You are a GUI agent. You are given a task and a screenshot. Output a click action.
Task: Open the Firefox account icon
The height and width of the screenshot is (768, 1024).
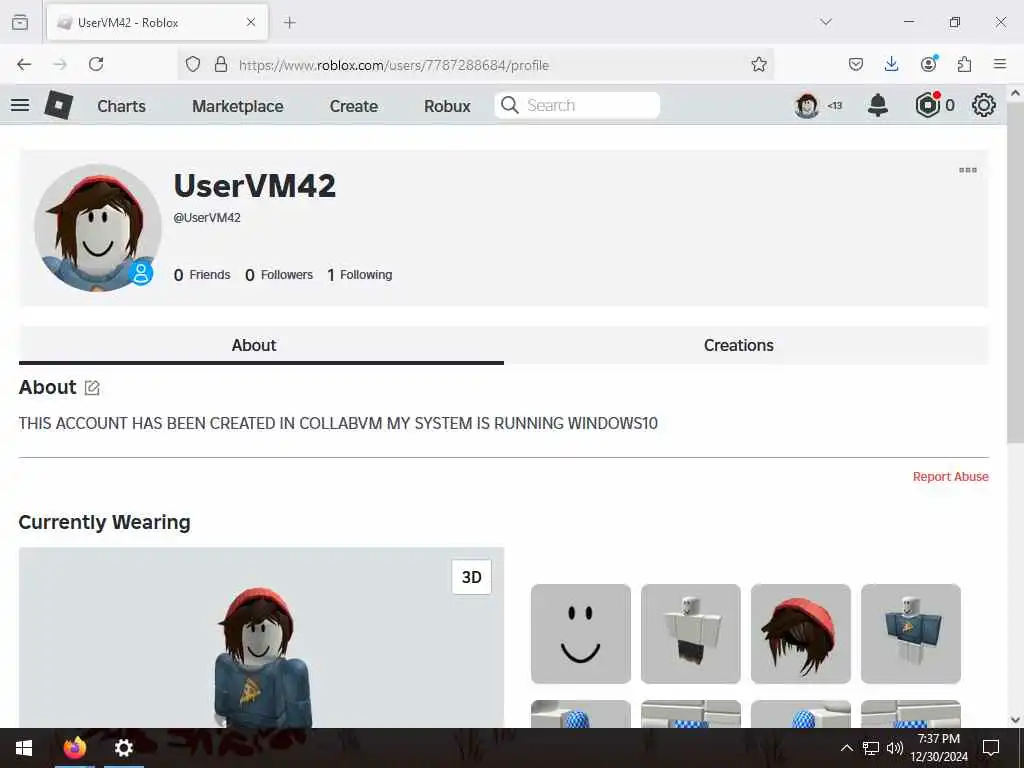[928, 64]
